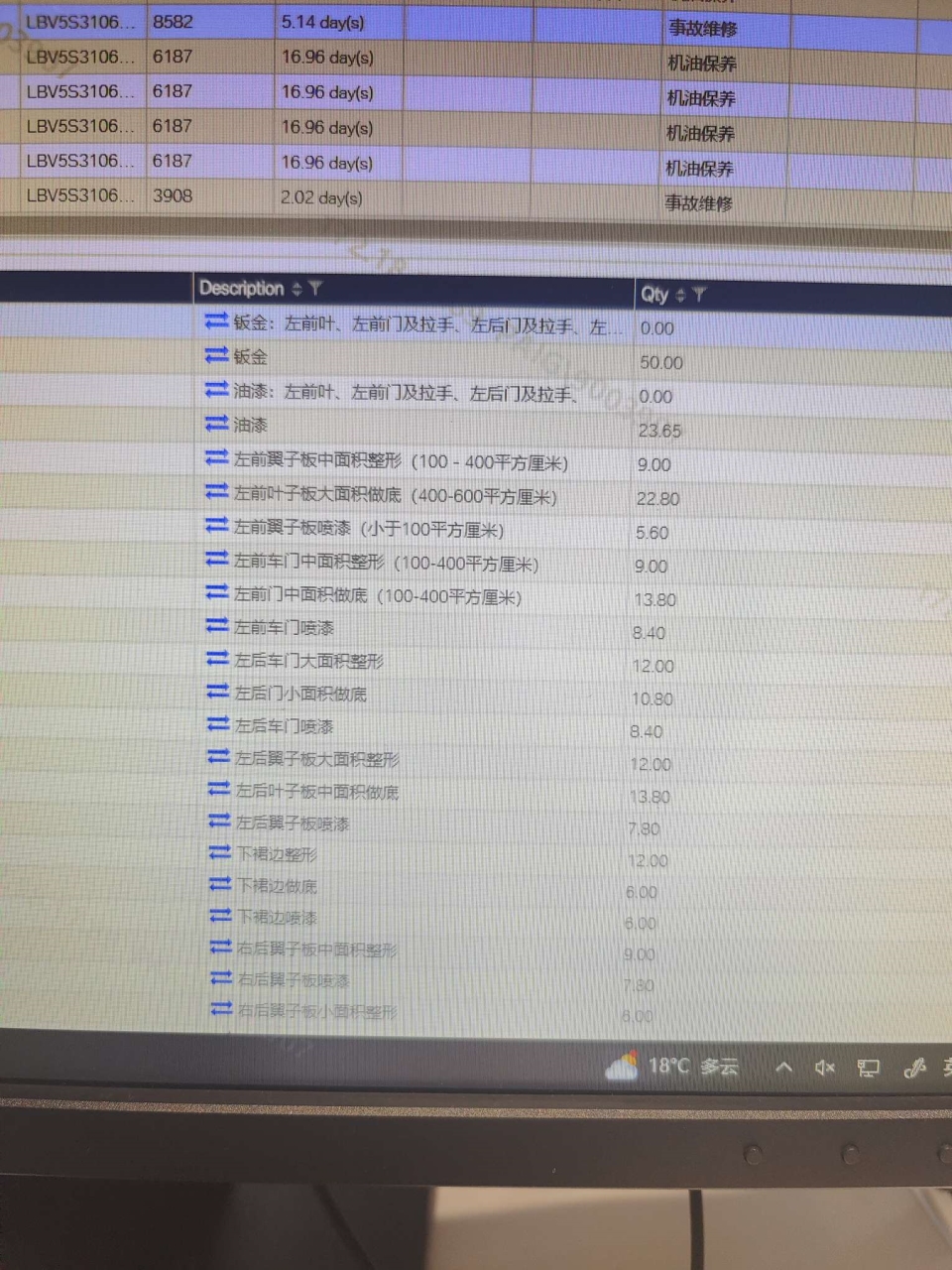Image resolution: width=952 pixels, height=1270 pixels.
Task: Click swap arrows icon for 右后翼子板中面积整形 row
Action: click(x=221, y=948)
